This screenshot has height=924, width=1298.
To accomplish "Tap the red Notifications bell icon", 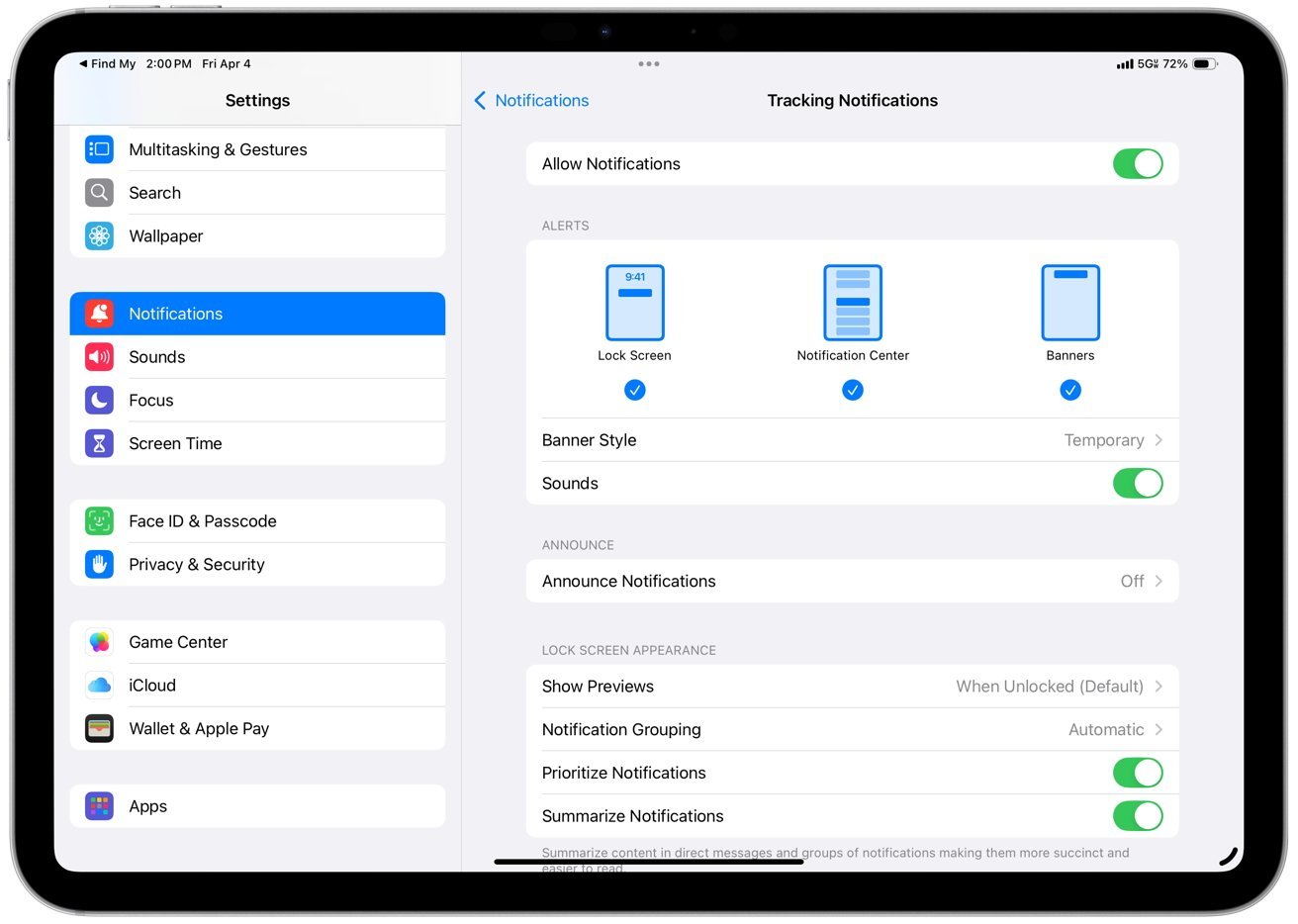I will pyautogui.click(x=99, y=314).
